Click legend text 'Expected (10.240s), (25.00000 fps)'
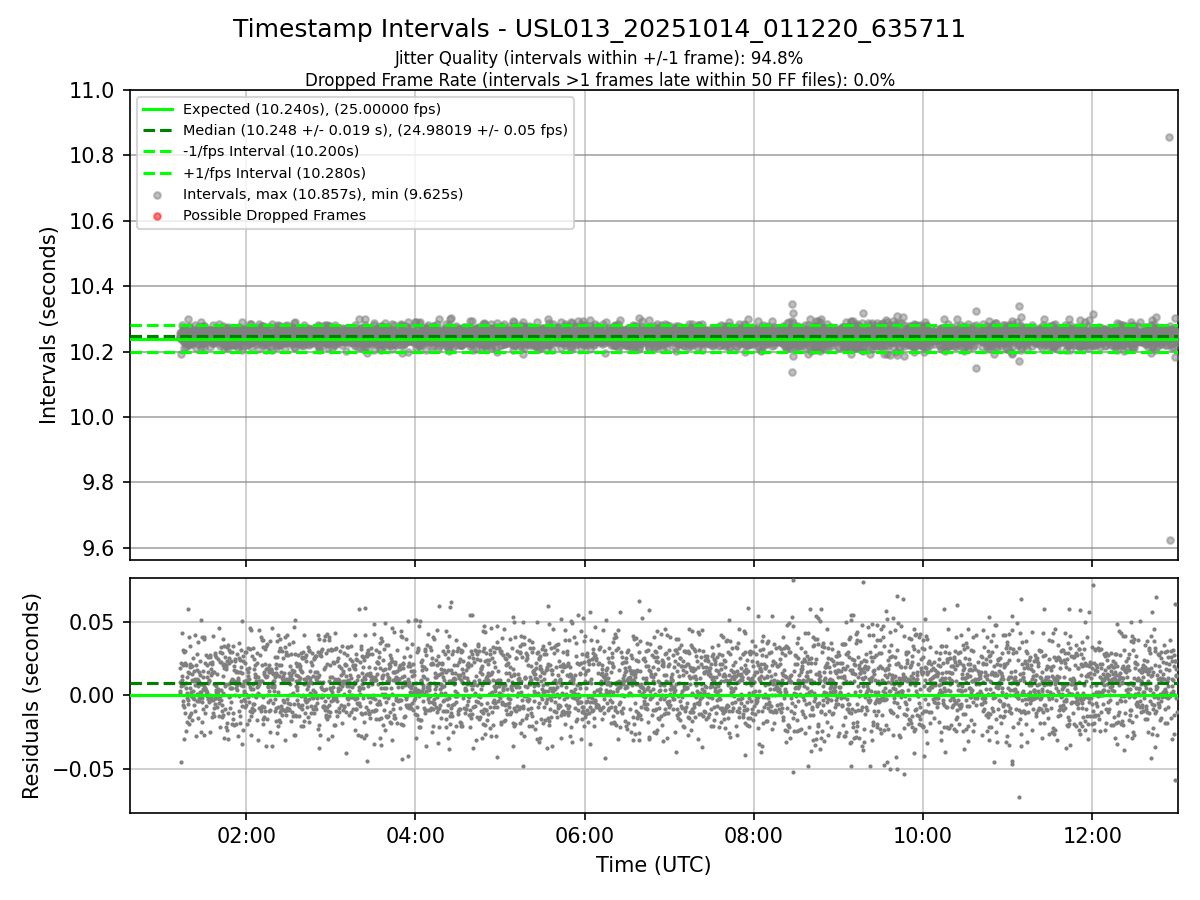The width and height of the screenshot is (1200, 900). (x=312, y=109)
